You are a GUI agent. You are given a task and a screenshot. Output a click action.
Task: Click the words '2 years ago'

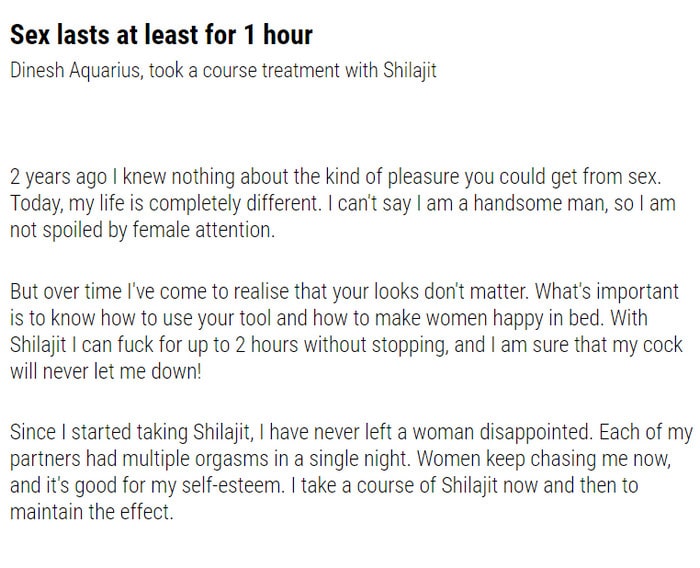click(x=58, y=177)
